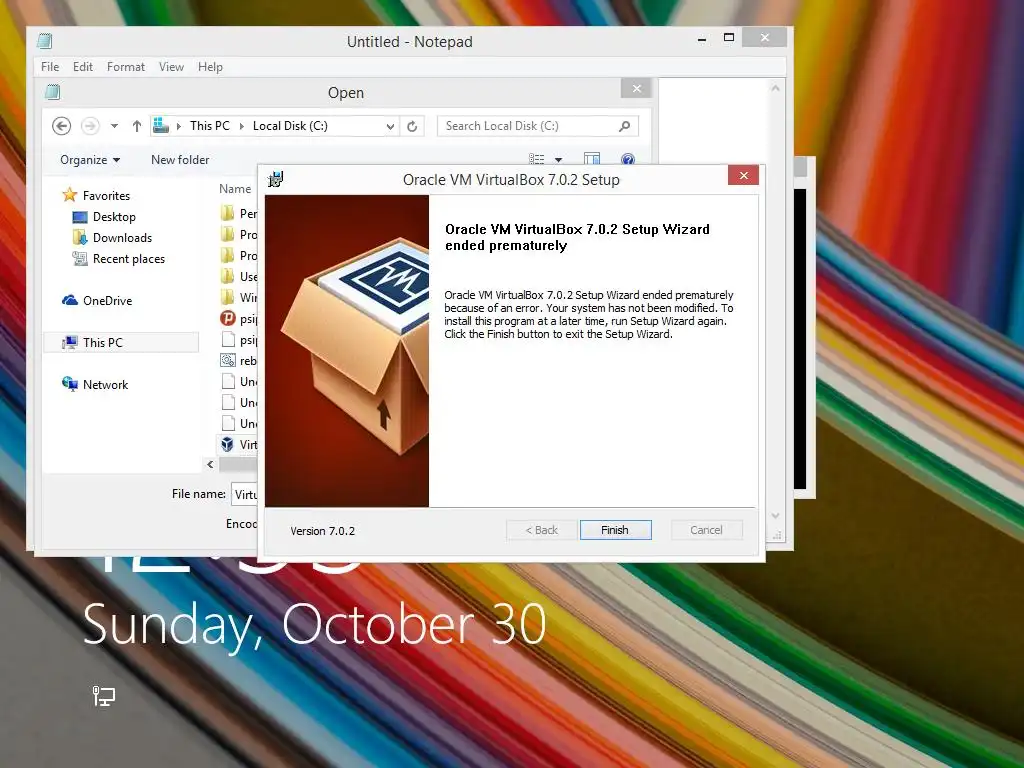Viewport: 1024px width, 768px height.
Task: Toggle the preview pane icon
Action: point(592,159)
